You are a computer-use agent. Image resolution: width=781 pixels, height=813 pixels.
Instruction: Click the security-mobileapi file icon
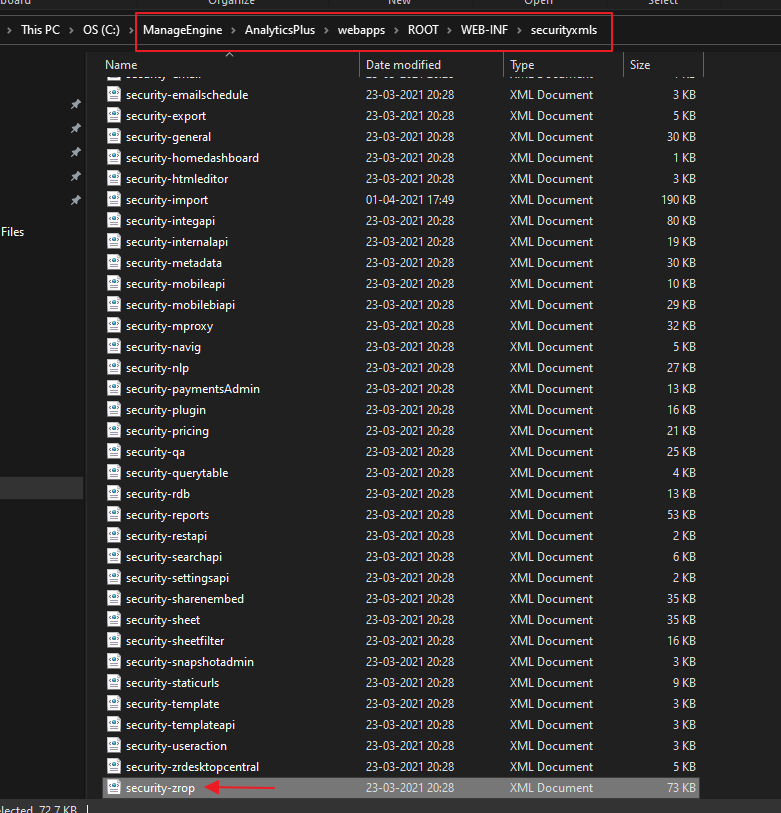click(x=114, y=283)
